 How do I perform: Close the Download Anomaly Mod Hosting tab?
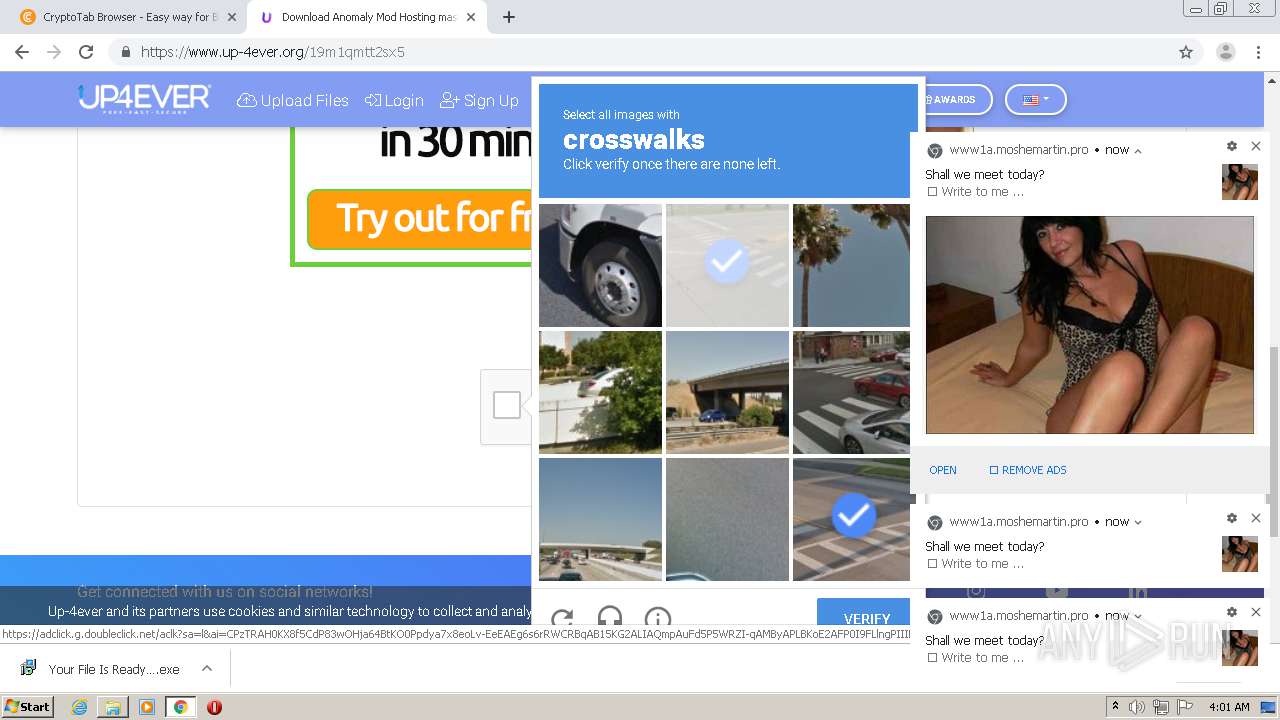coord(471,17)
